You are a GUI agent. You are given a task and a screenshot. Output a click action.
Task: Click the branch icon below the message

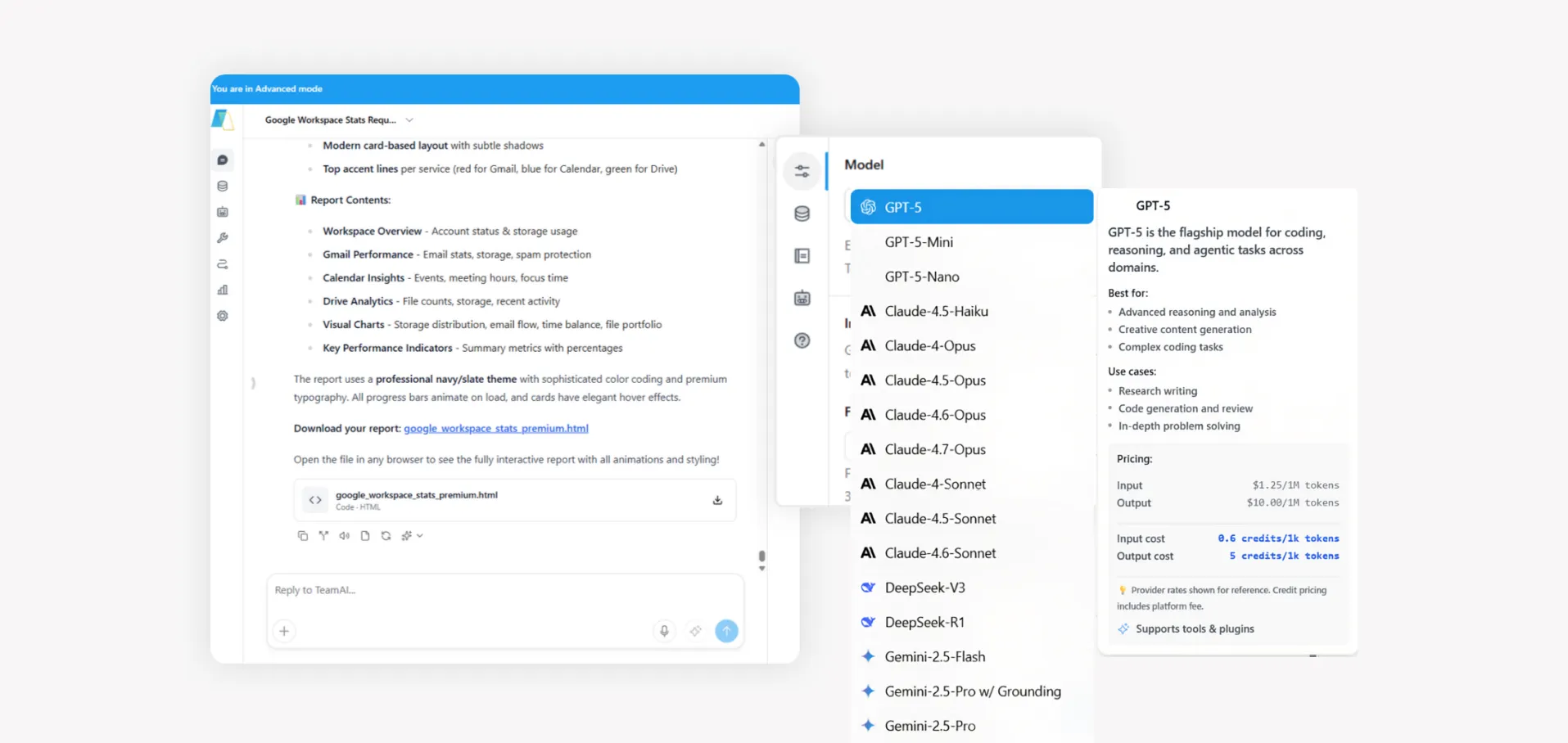coord(323,536)
